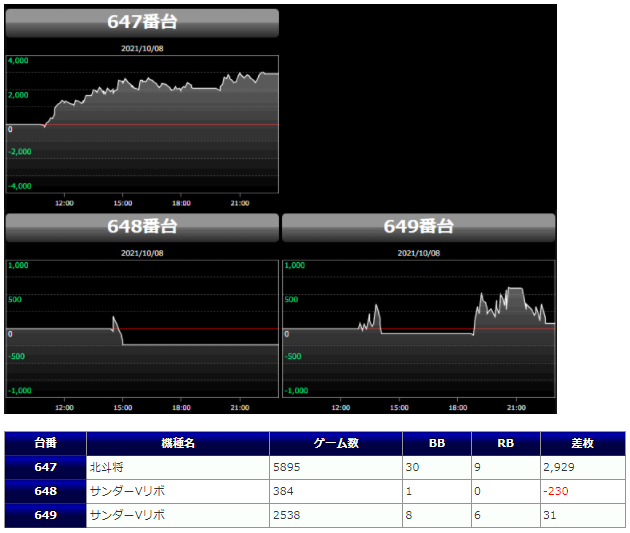Click the 2021/10/08 date above 648 graph
The height and width of the screenshot is (533, 630).
point(142,253)
